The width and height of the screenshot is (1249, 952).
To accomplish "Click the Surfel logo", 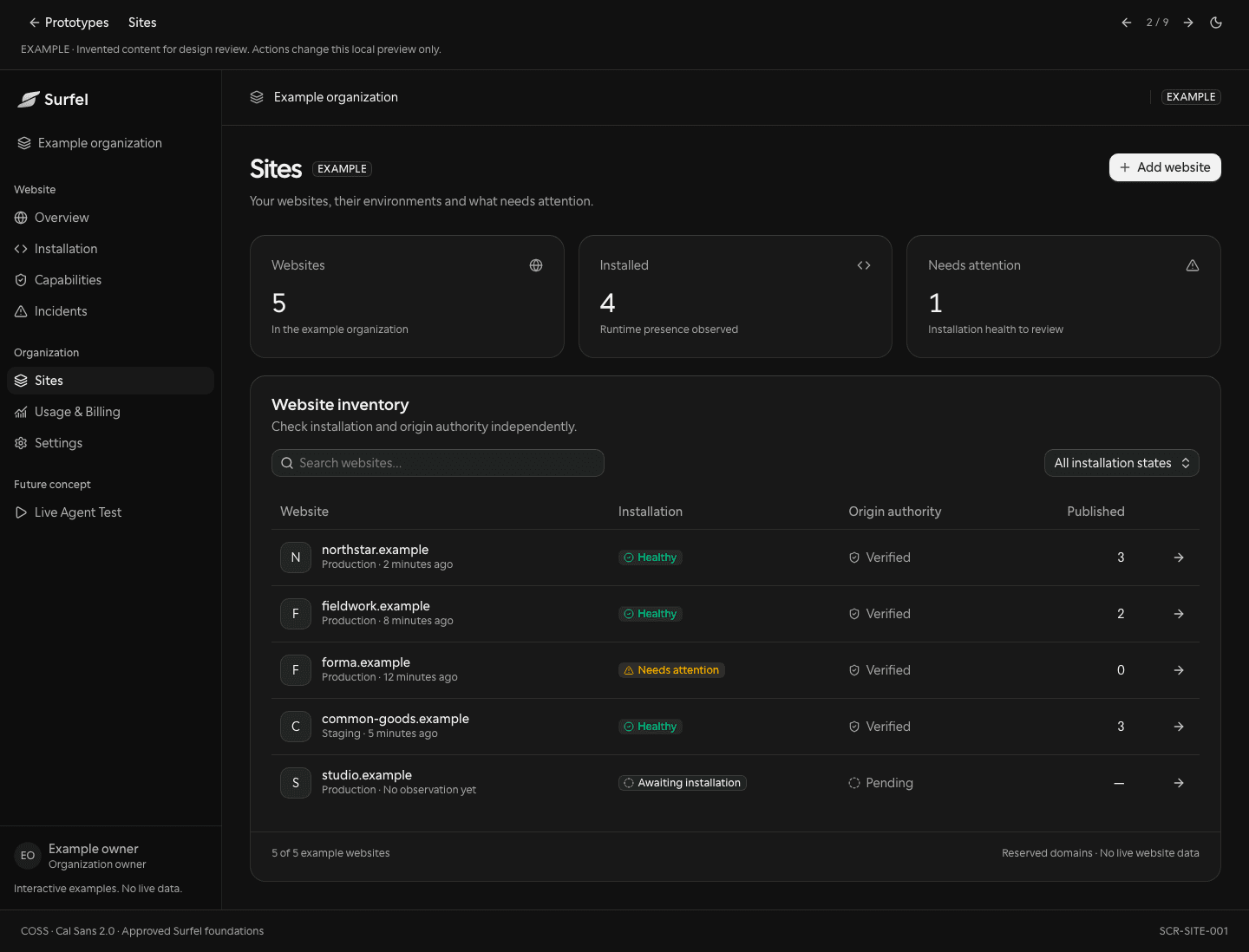I will tap(53, 100).
